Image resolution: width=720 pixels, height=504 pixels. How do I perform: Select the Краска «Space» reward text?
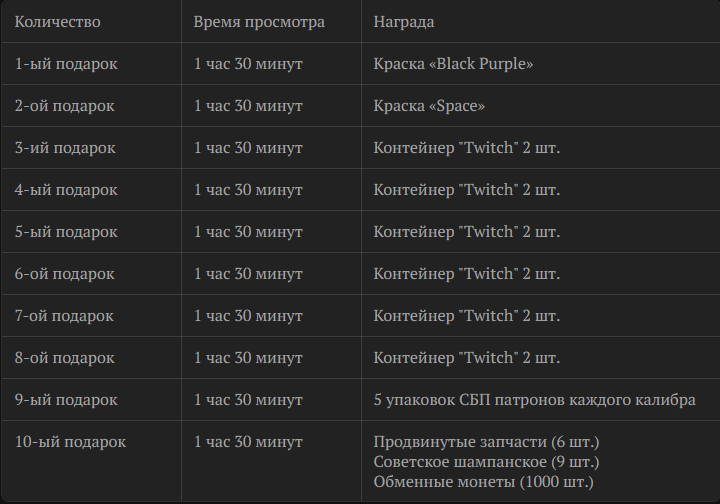pyautogui.click(x=429, y=106)
